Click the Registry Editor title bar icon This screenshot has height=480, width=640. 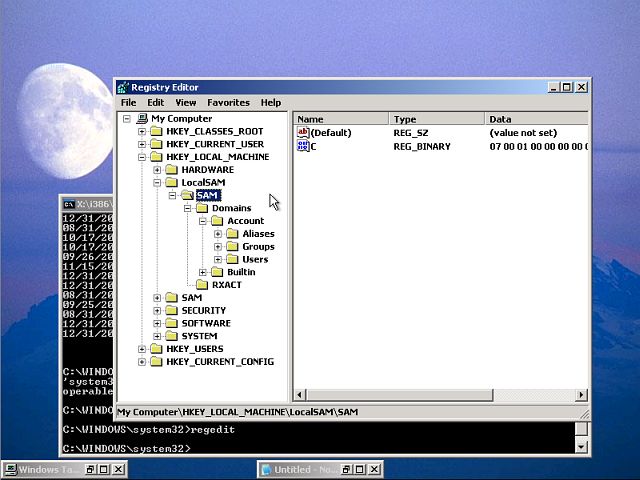pos(123,87)
